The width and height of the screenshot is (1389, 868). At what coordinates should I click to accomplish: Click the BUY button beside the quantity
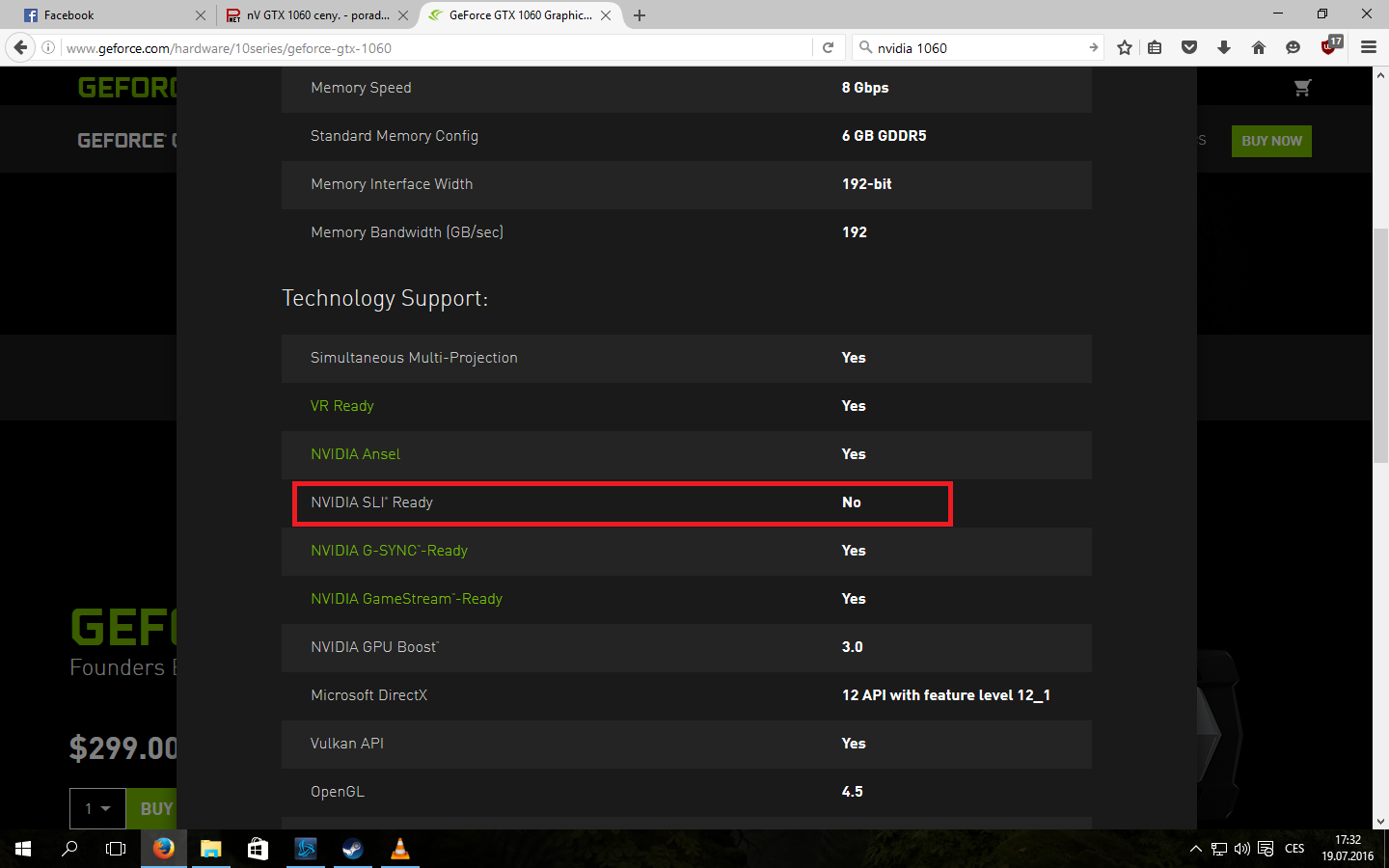pyautogui.click(x=151, y=809)
